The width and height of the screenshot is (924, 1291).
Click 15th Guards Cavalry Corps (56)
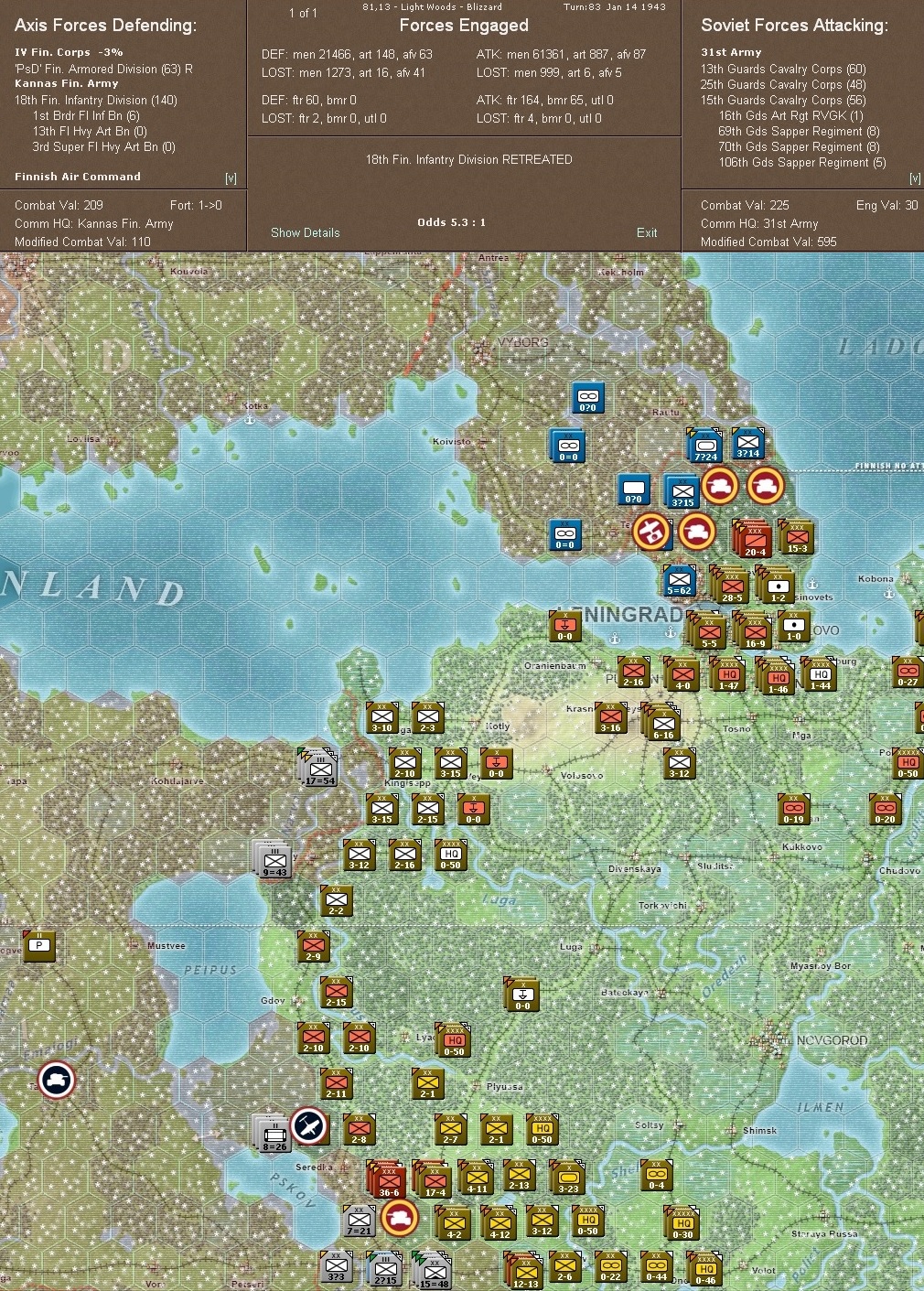(x=783, y=101)
